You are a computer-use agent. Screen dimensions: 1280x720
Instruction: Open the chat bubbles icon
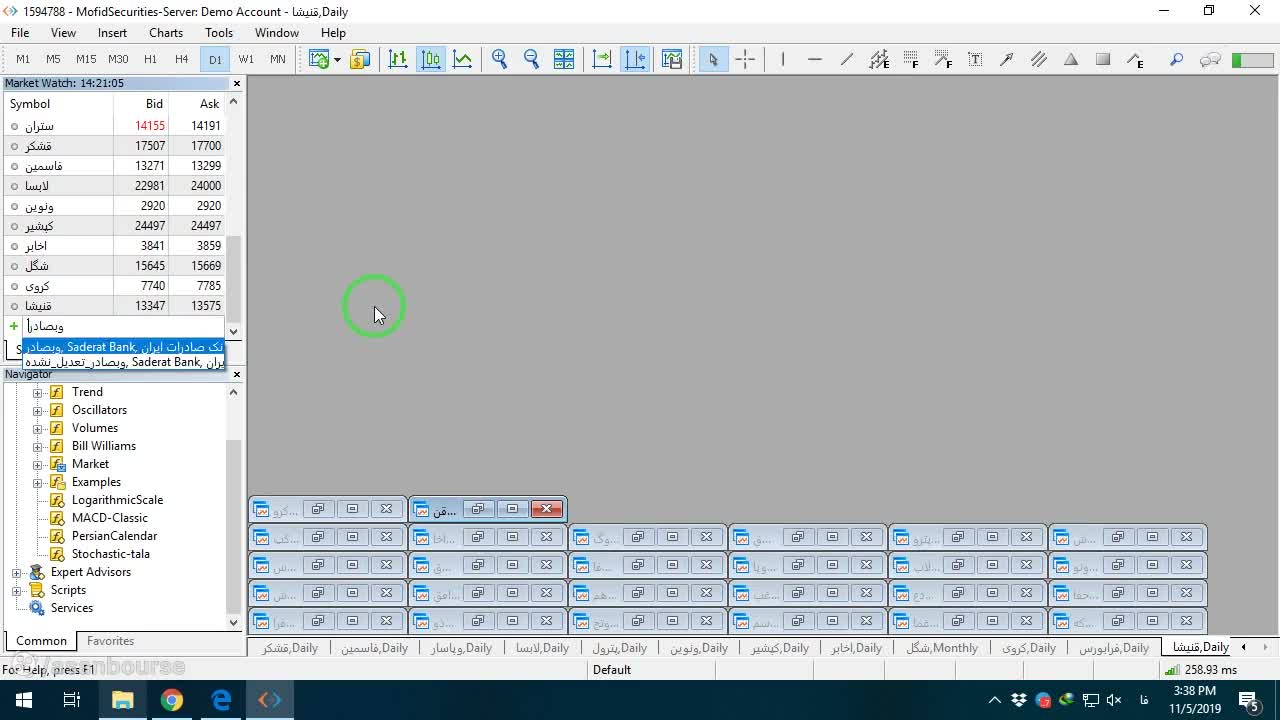click(x=1210, y=60)
